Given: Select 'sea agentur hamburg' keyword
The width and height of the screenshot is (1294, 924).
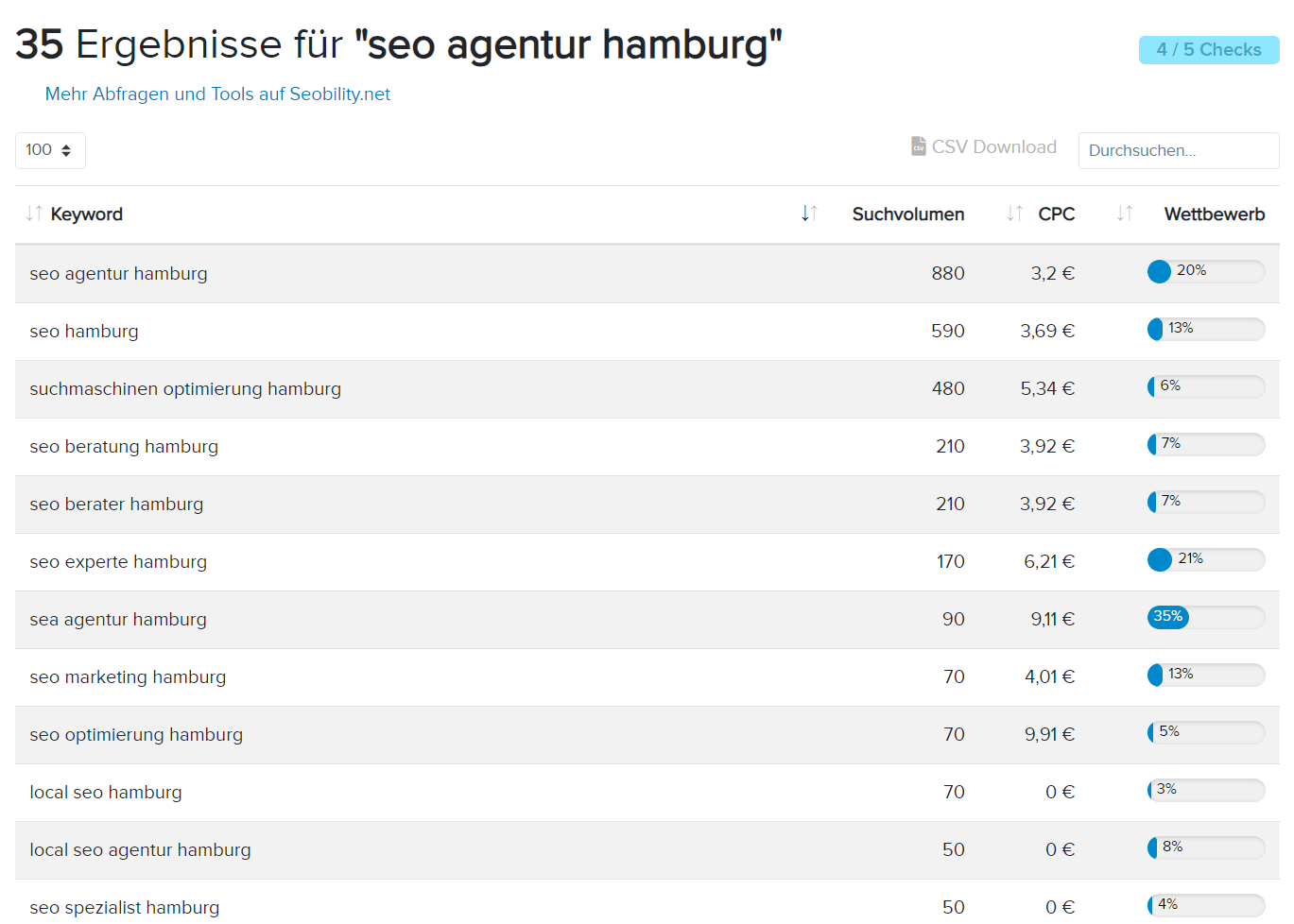Looking at the screenshot, I should pos(118,620).
